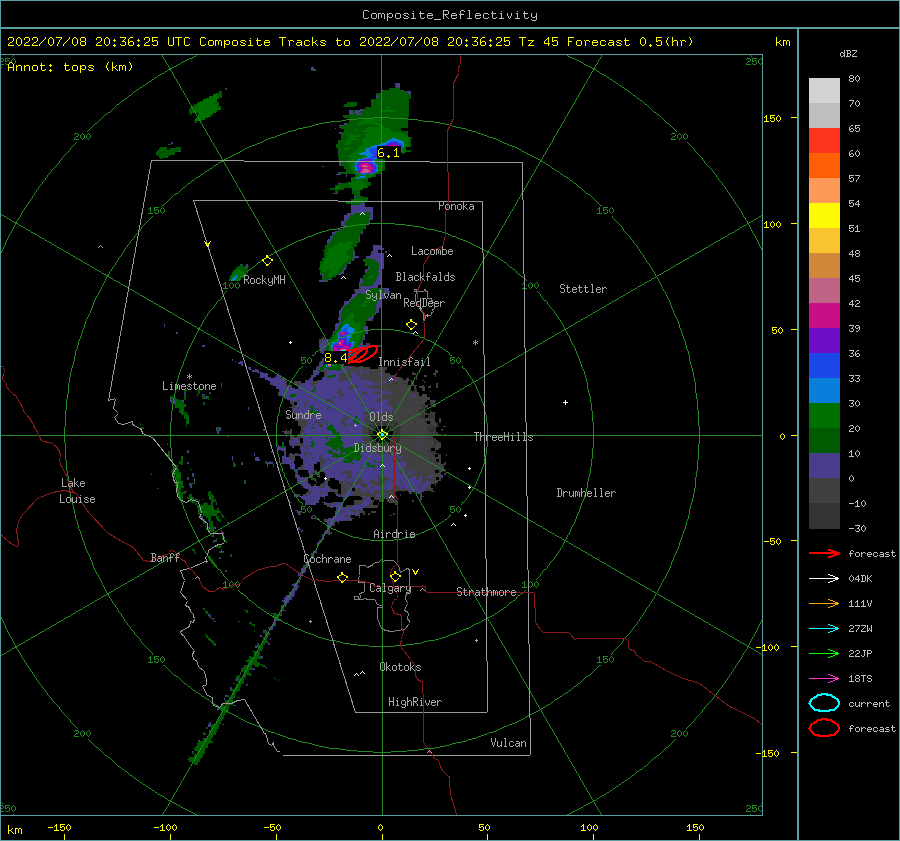900x841 pixels.
Task: Click the Vulcan label
Action: (x=509, y=743)
